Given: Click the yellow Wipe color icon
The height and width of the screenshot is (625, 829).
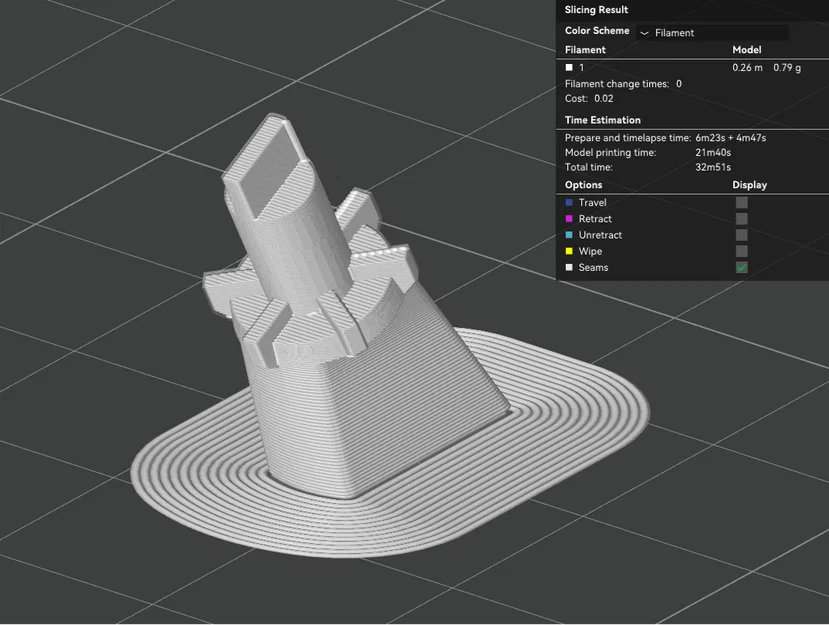Looking at the screenshot, I should (x=569, y=251).
